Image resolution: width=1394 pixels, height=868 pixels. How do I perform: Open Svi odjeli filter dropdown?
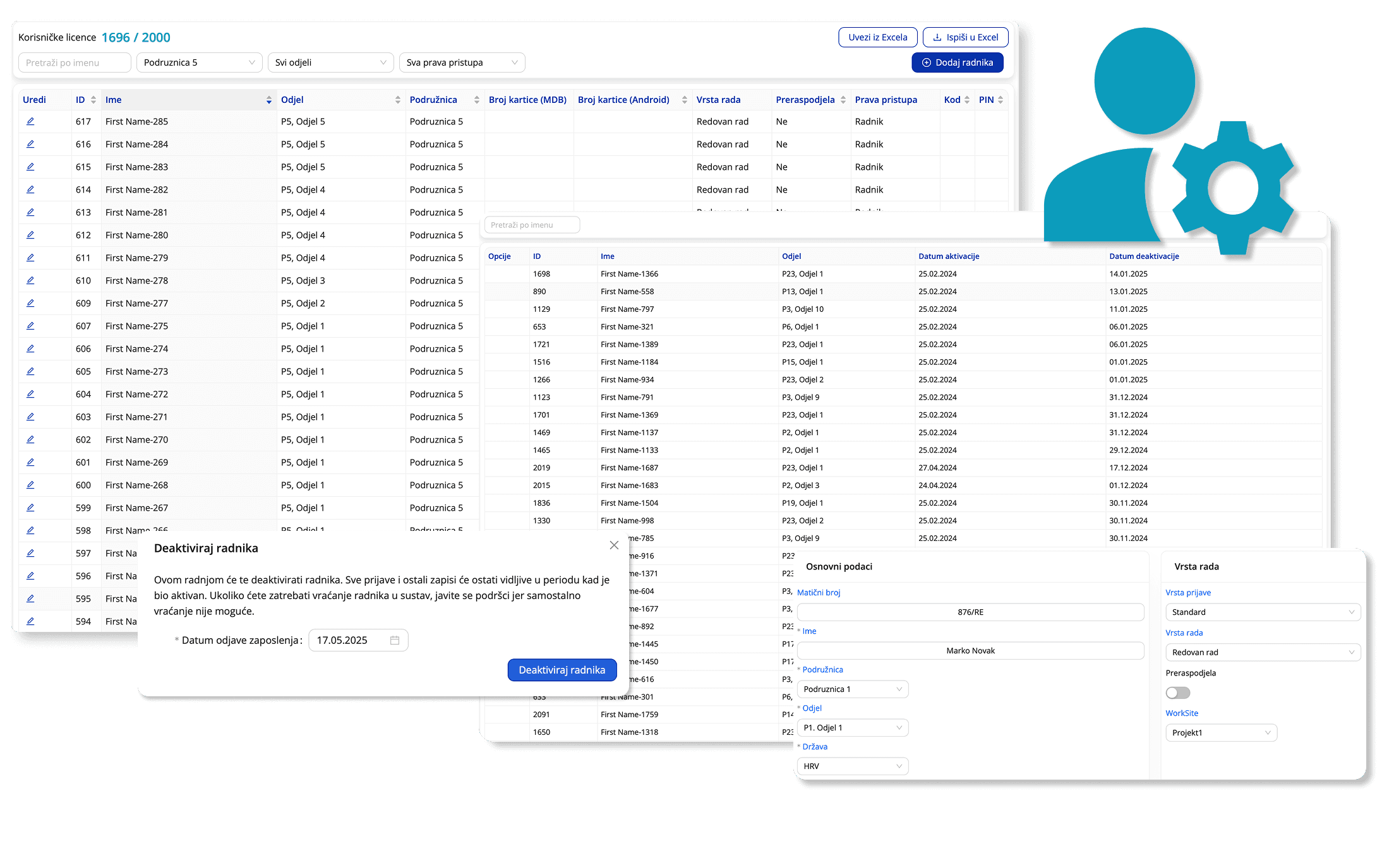pyautogui.click(x=330, y=62)
